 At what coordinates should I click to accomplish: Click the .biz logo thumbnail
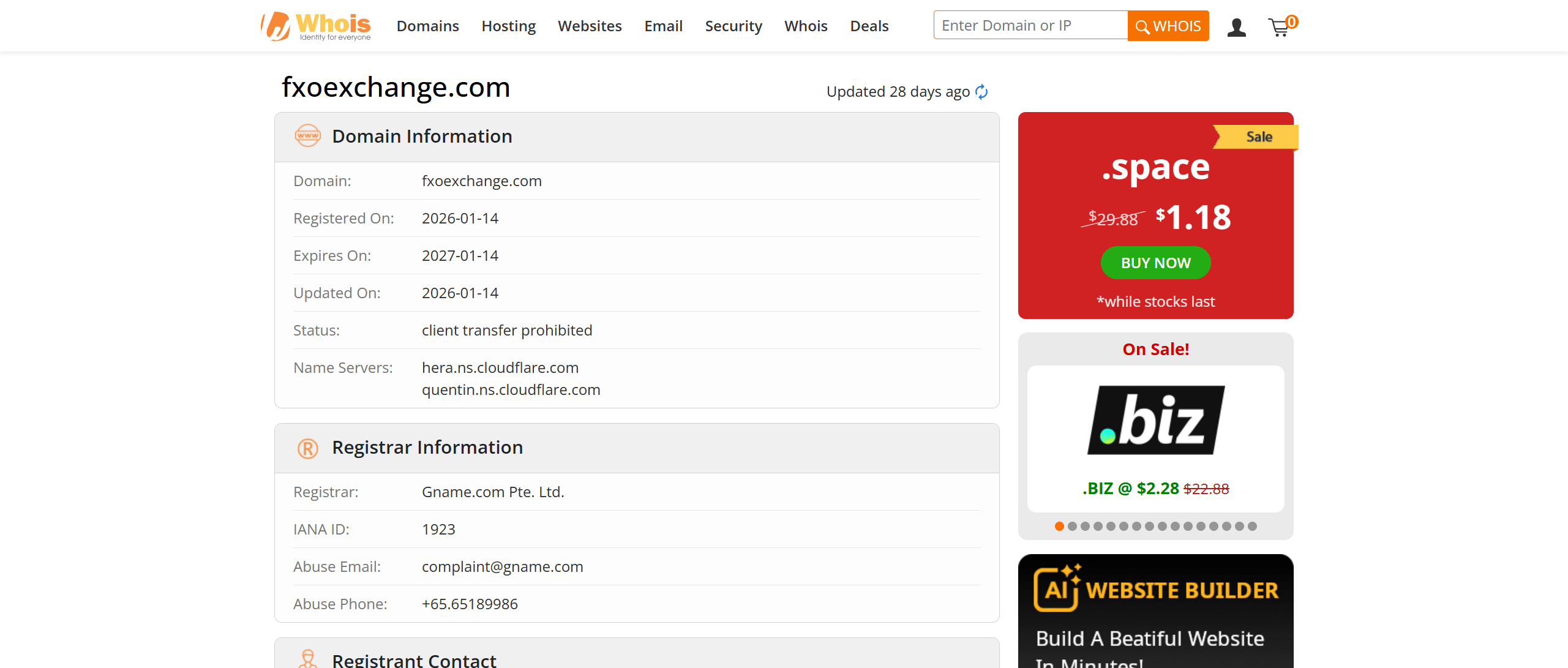point(1156,420)
